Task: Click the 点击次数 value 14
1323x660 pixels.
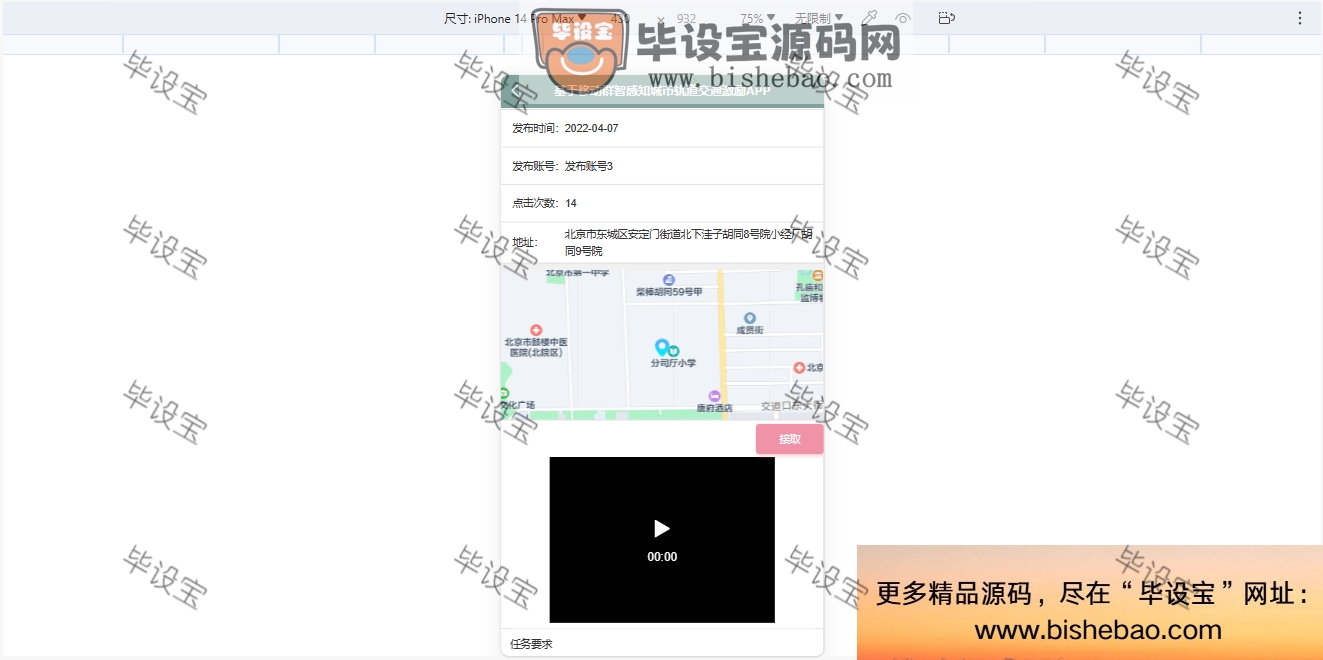Action: 571,203
